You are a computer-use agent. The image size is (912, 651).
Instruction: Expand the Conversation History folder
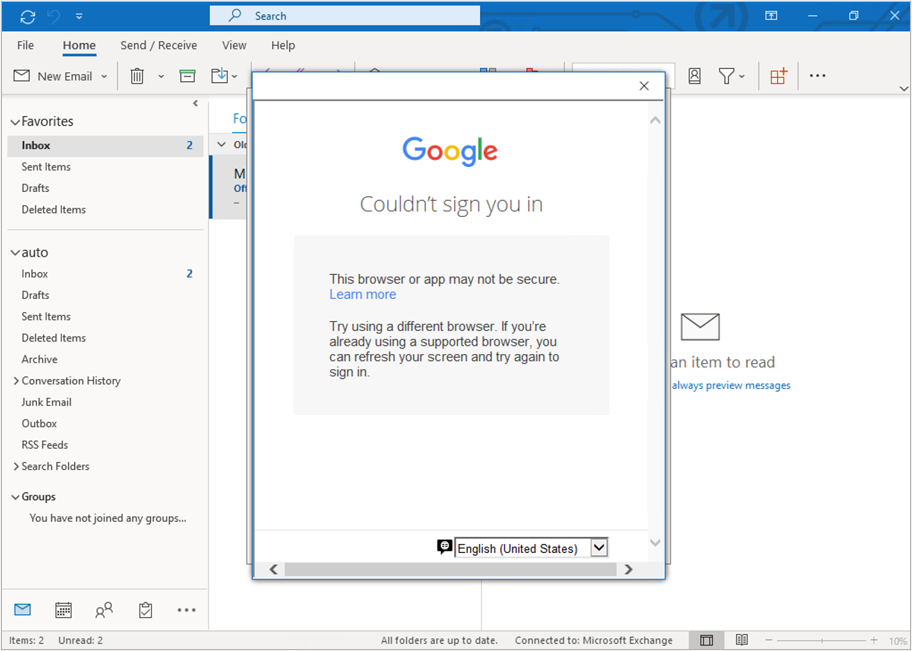click(x=16, y=381)
